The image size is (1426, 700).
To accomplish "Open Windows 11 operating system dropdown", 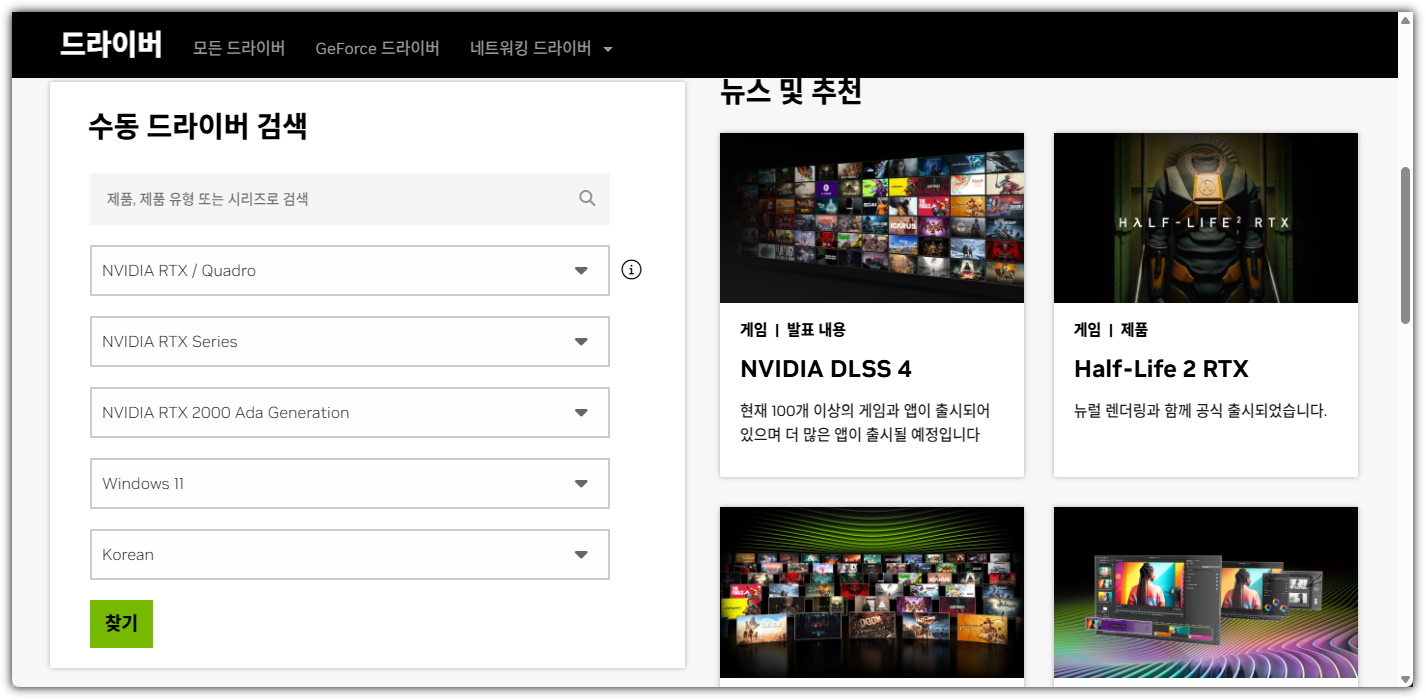I will tap(350, 483).
